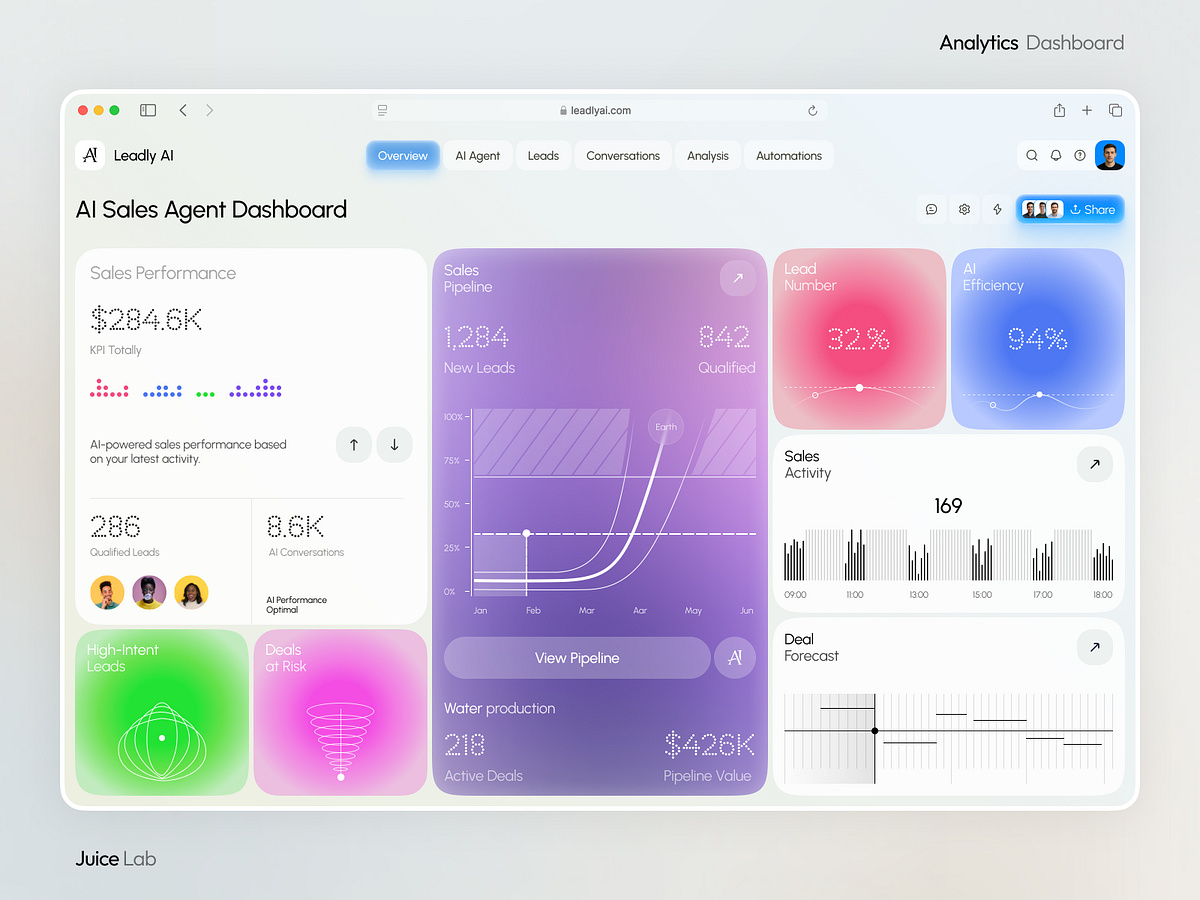
Task: Go back with the browser back arrow
Action: click(183, 110)
